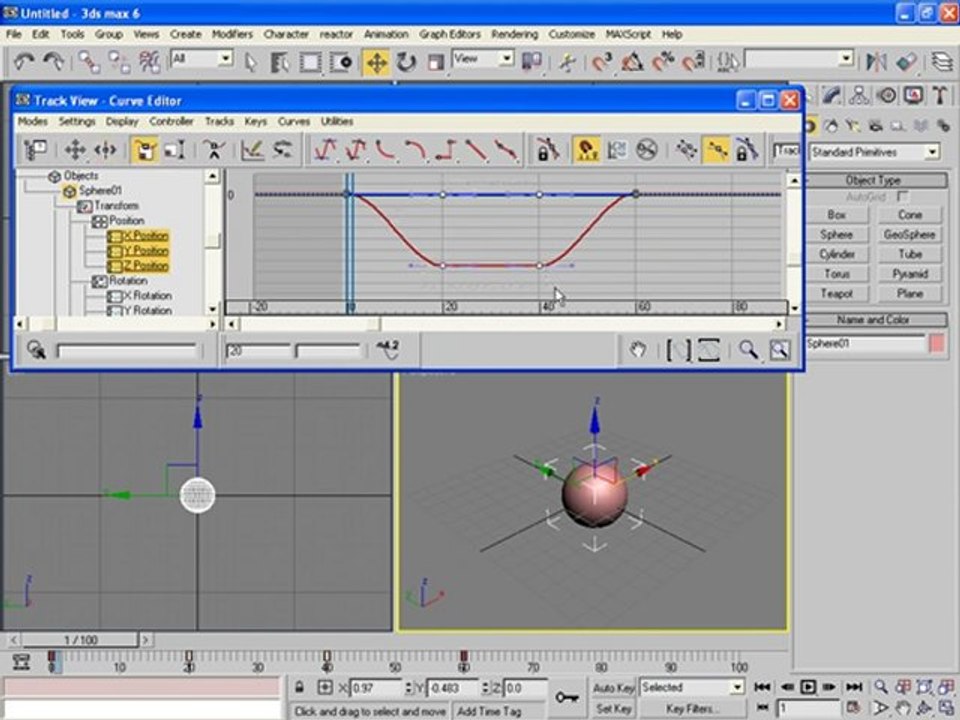The height and width of the screenshot is (720, 960).
Task: Click the Undo arrow in main toolbar
Action: pos(24,61)
